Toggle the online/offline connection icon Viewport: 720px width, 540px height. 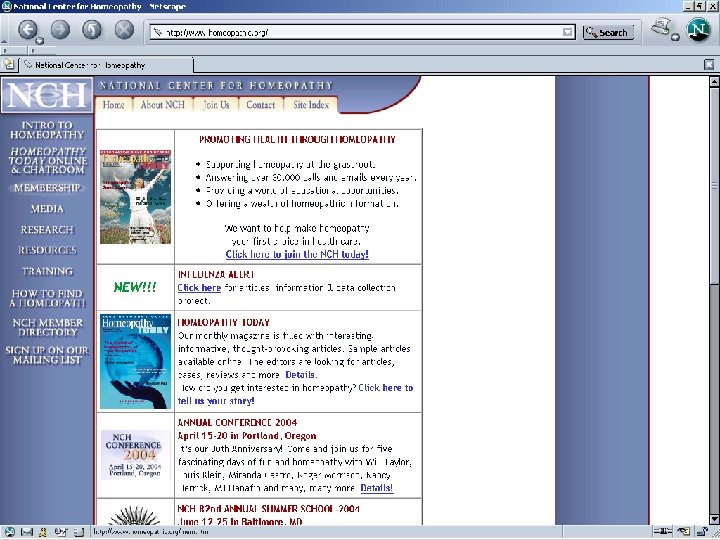point(663,532)
